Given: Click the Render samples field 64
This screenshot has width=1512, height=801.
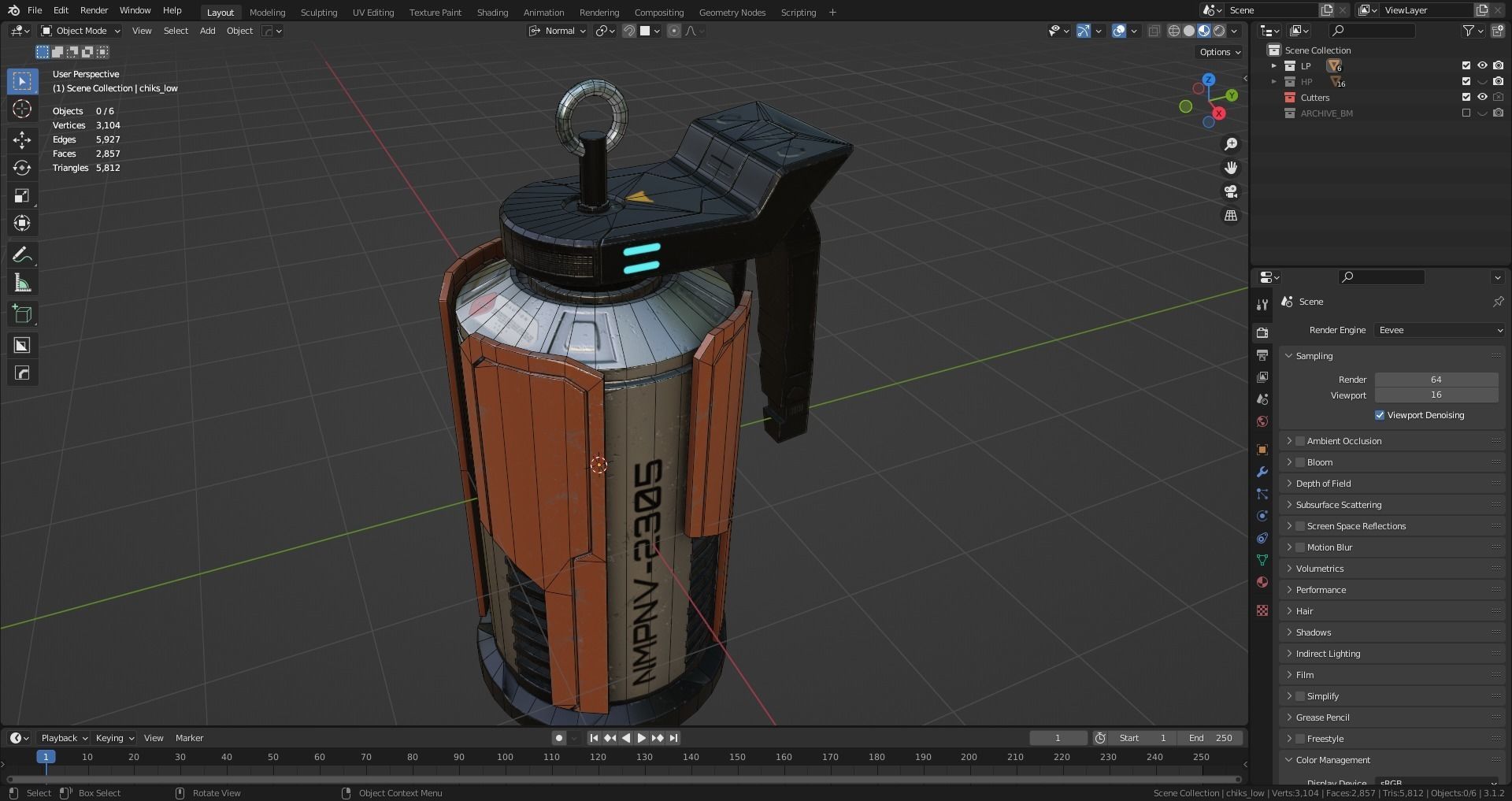Looking at the screenshot, I should (x=1436, y=380).
